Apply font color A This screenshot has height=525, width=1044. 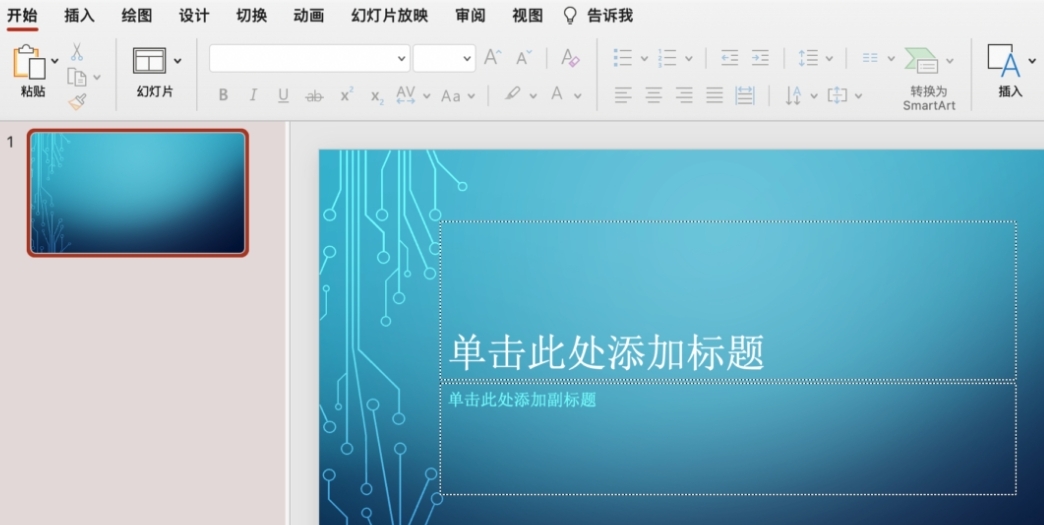click(x=557, y=94)
